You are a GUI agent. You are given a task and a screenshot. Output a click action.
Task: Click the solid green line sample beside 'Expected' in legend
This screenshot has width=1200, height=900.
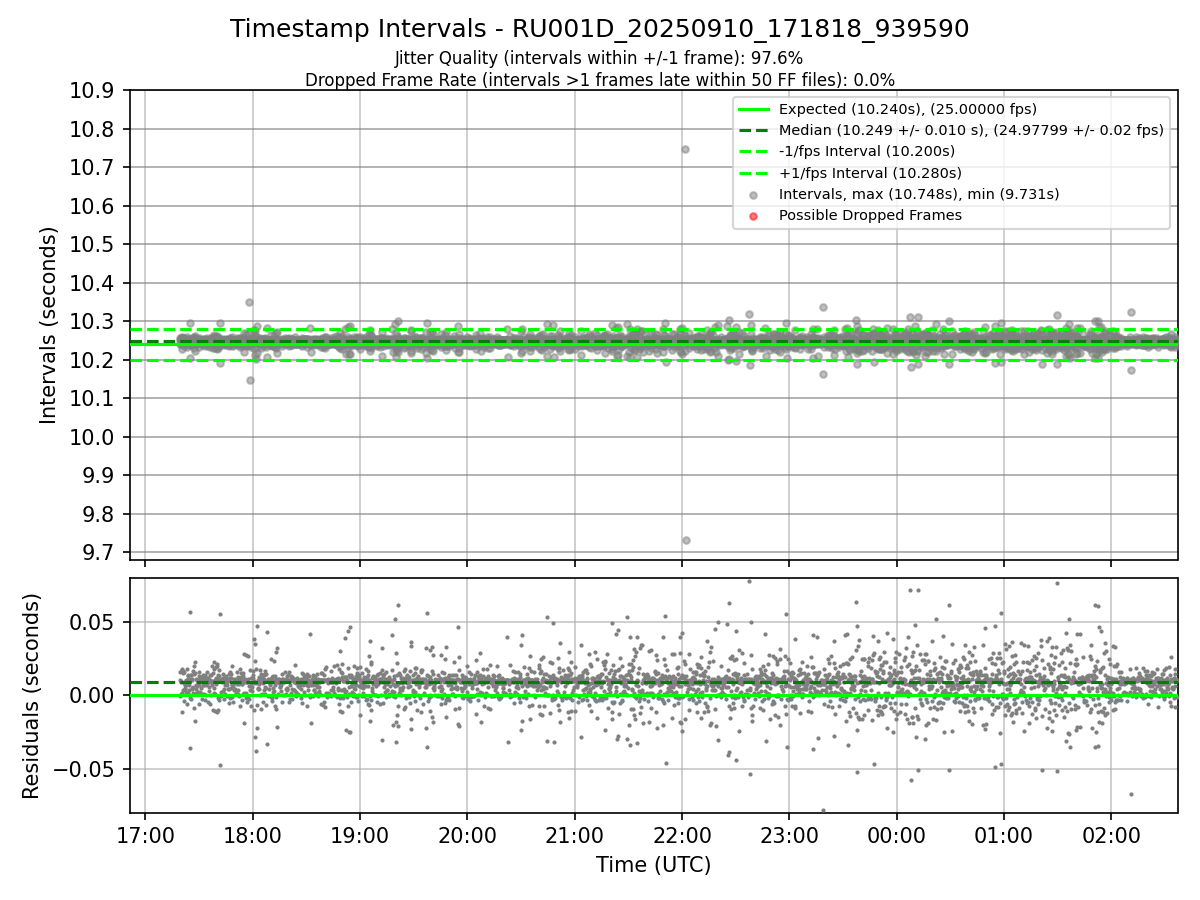pos(754,109)
